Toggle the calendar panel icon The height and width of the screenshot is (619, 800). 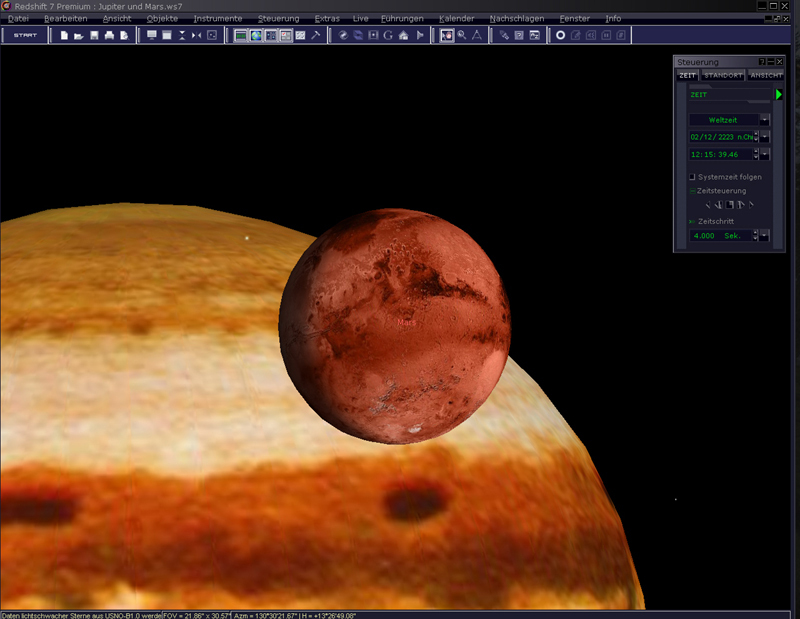(x=286, y=35)
